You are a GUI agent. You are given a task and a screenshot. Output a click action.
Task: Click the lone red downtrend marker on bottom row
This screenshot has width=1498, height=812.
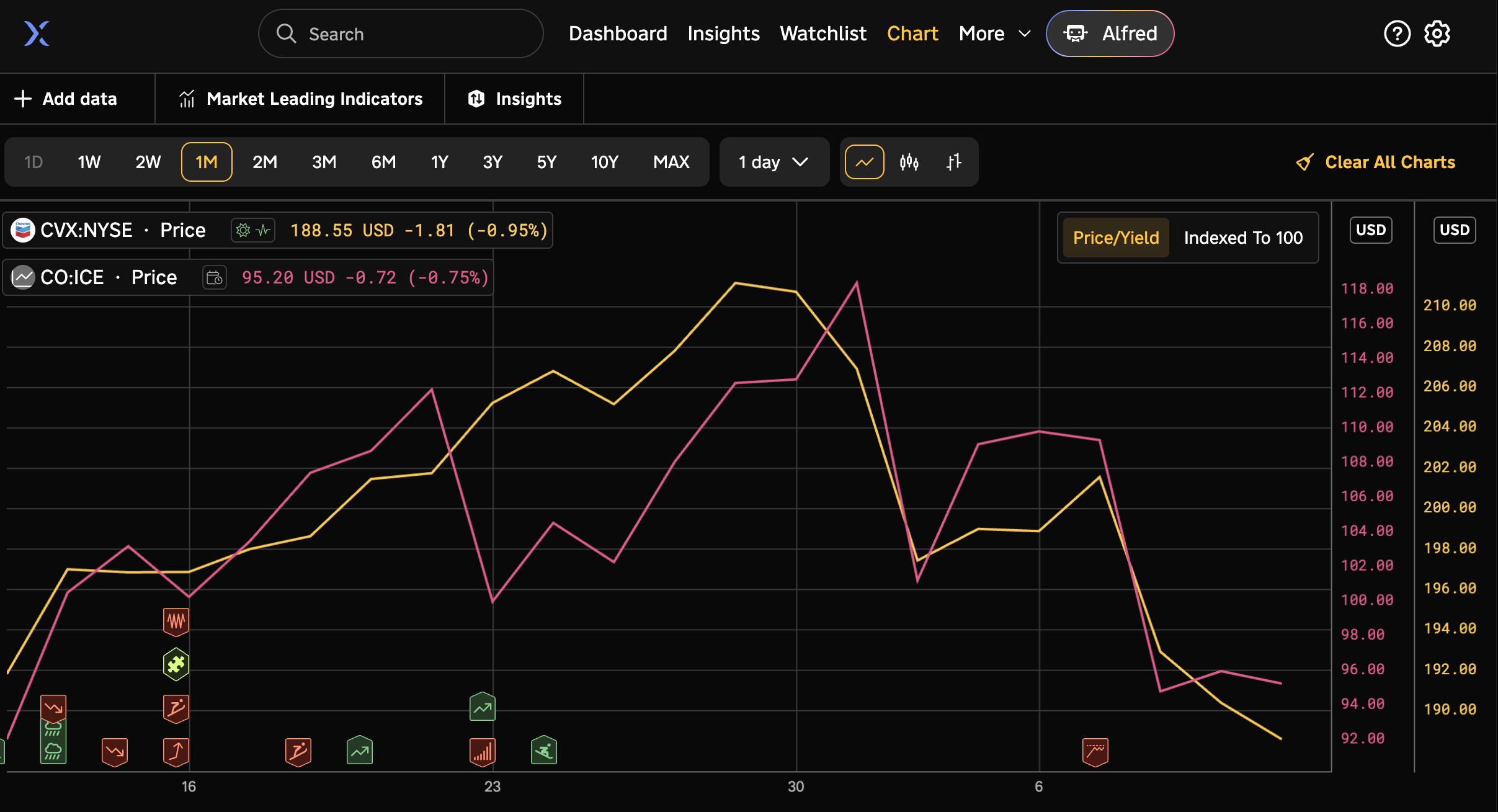115,752
